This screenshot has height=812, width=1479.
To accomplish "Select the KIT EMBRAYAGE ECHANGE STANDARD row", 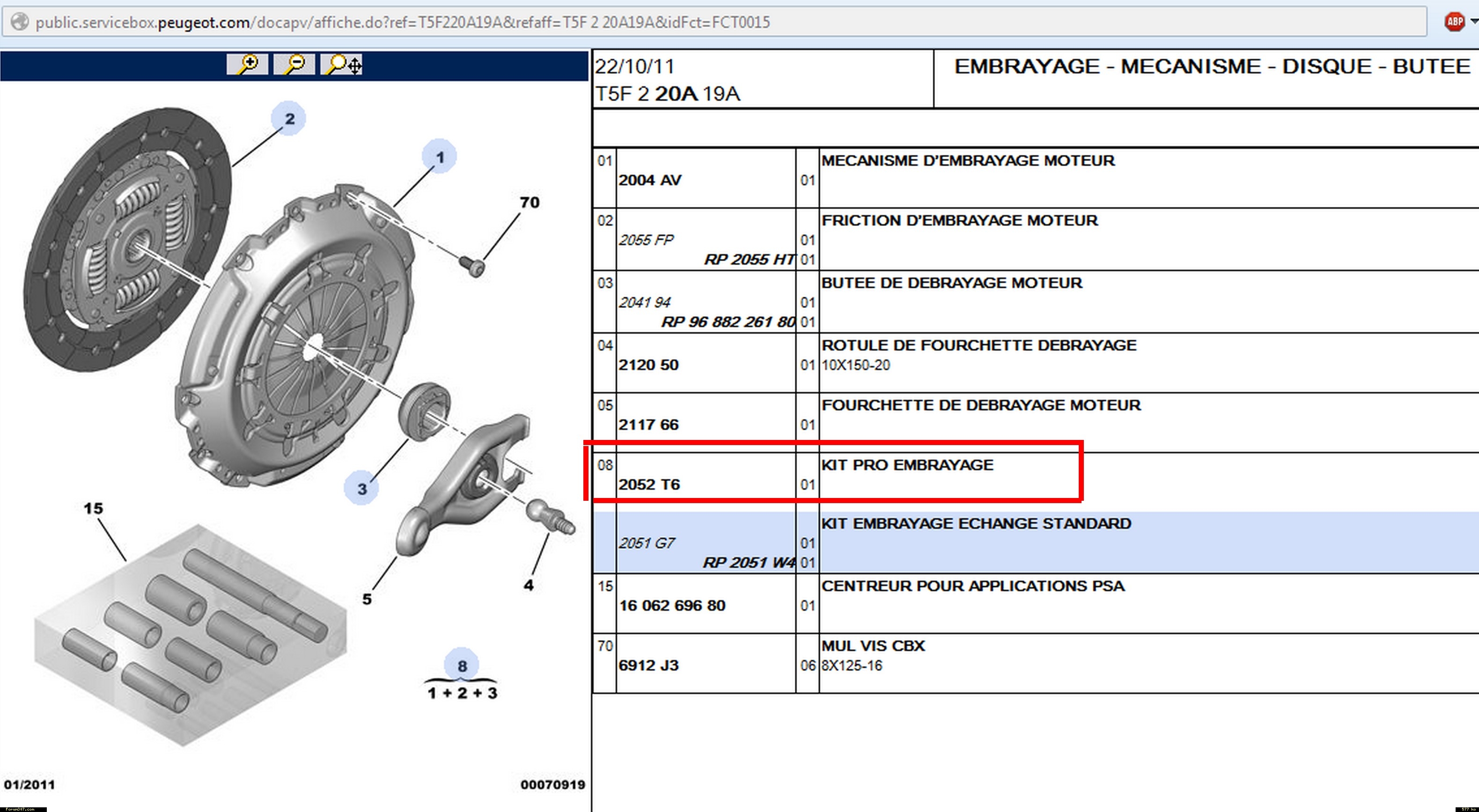I will click(976, 524).
